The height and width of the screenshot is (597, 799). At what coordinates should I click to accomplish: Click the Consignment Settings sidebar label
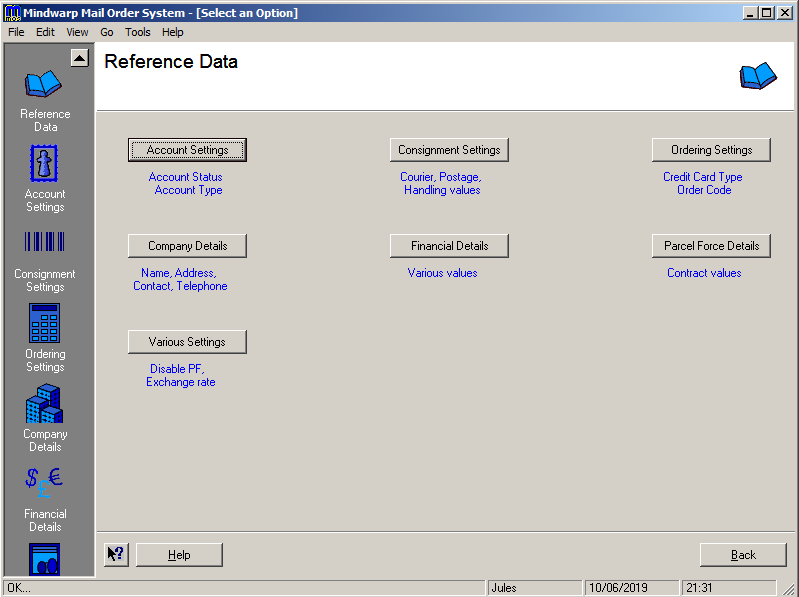pyautogui.click(x=45, y=280)
